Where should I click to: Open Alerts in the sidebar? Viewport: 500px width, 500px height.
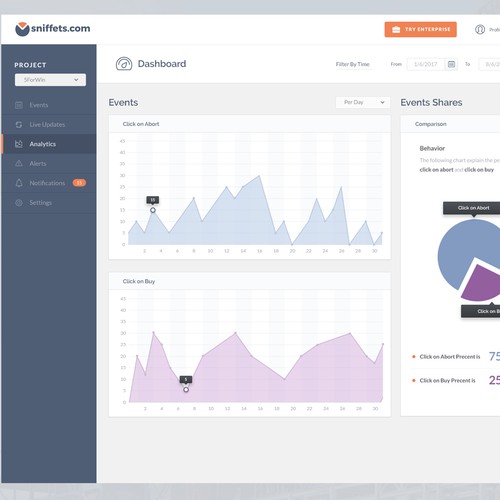49,164
